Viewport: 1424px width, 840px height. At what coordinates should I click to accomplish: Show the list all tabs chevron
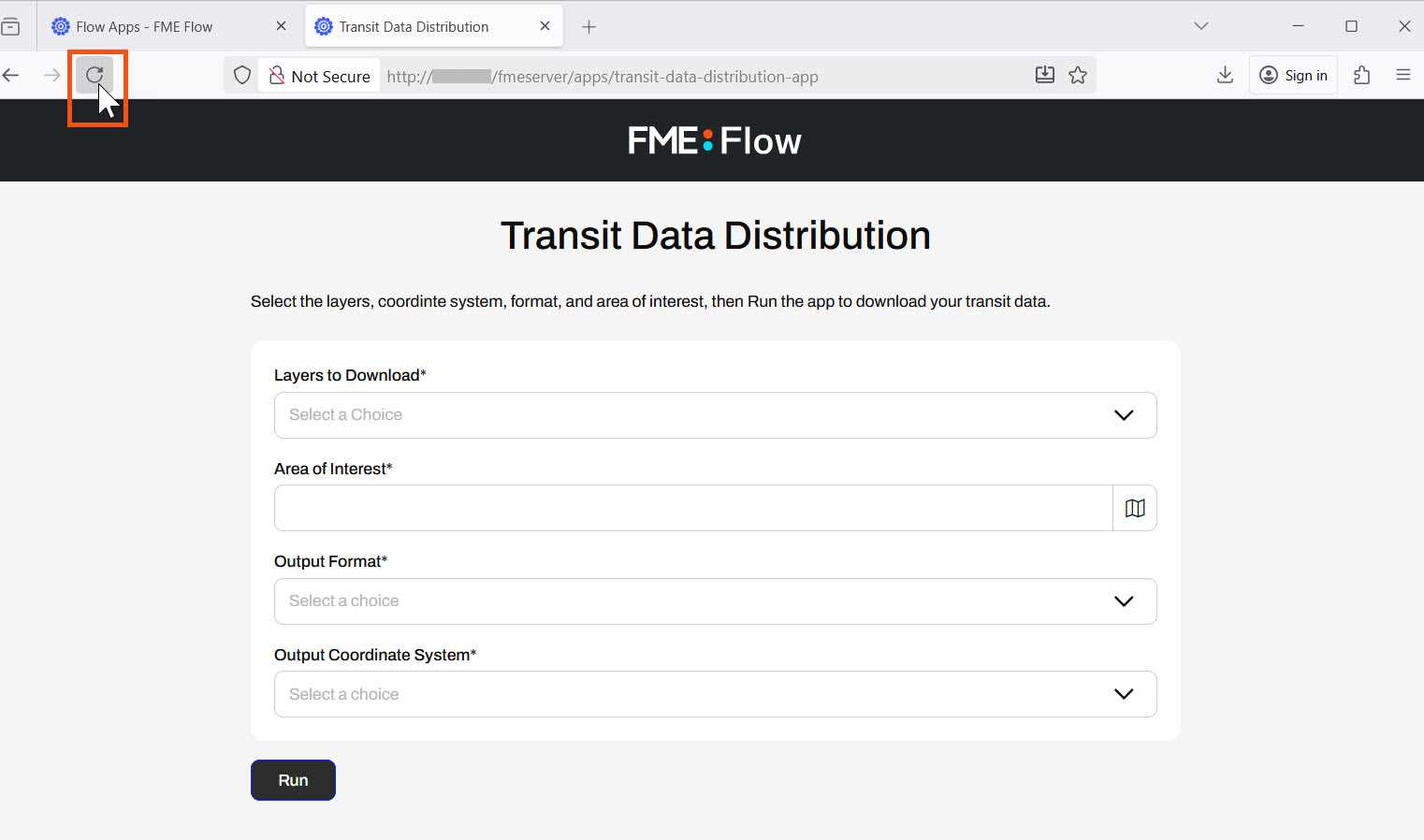[x=1201, y=26]
